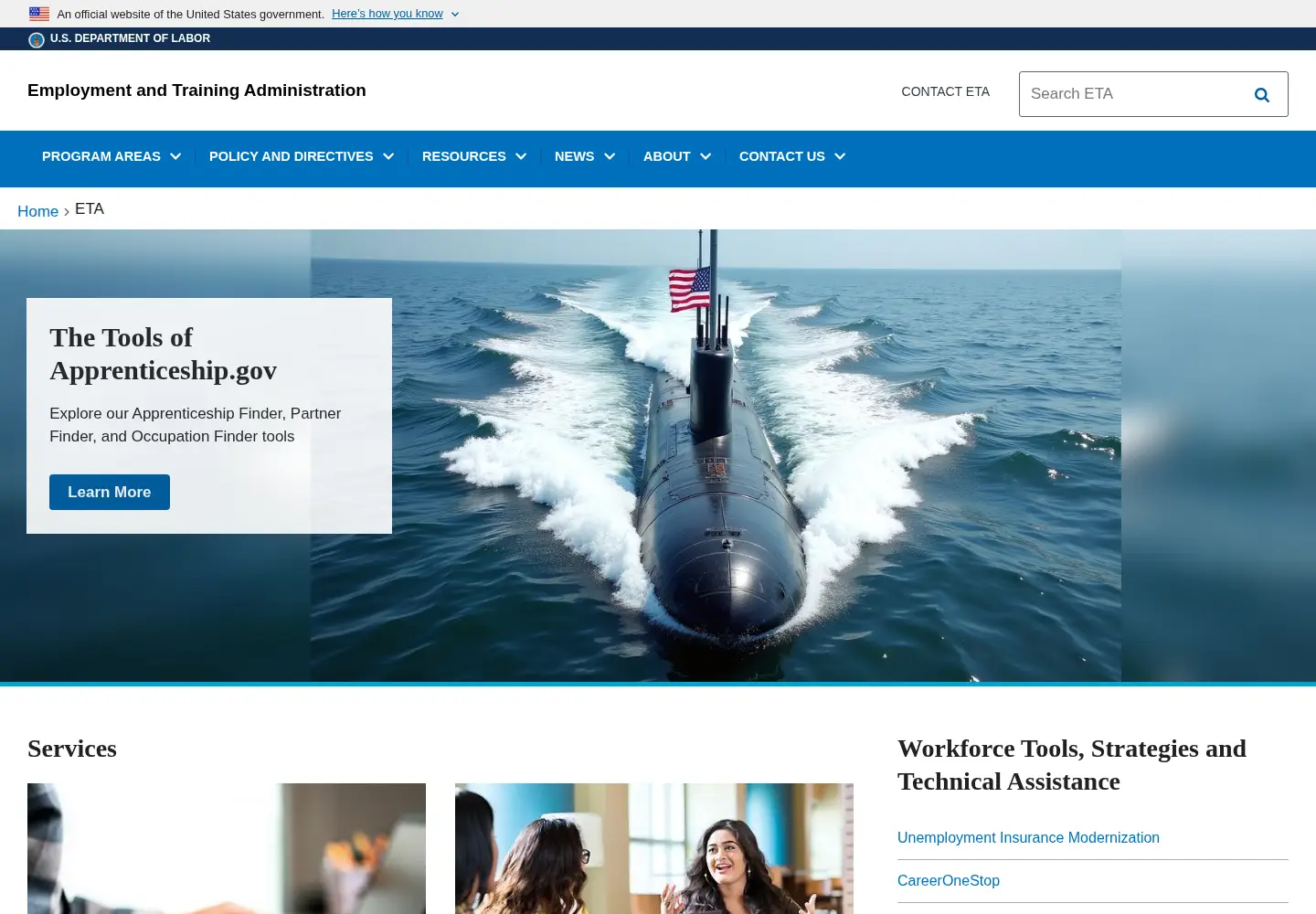
Task: Click Workforce Tools, Strategies and Technical Assistance heading
Action: coord(1072,765)
